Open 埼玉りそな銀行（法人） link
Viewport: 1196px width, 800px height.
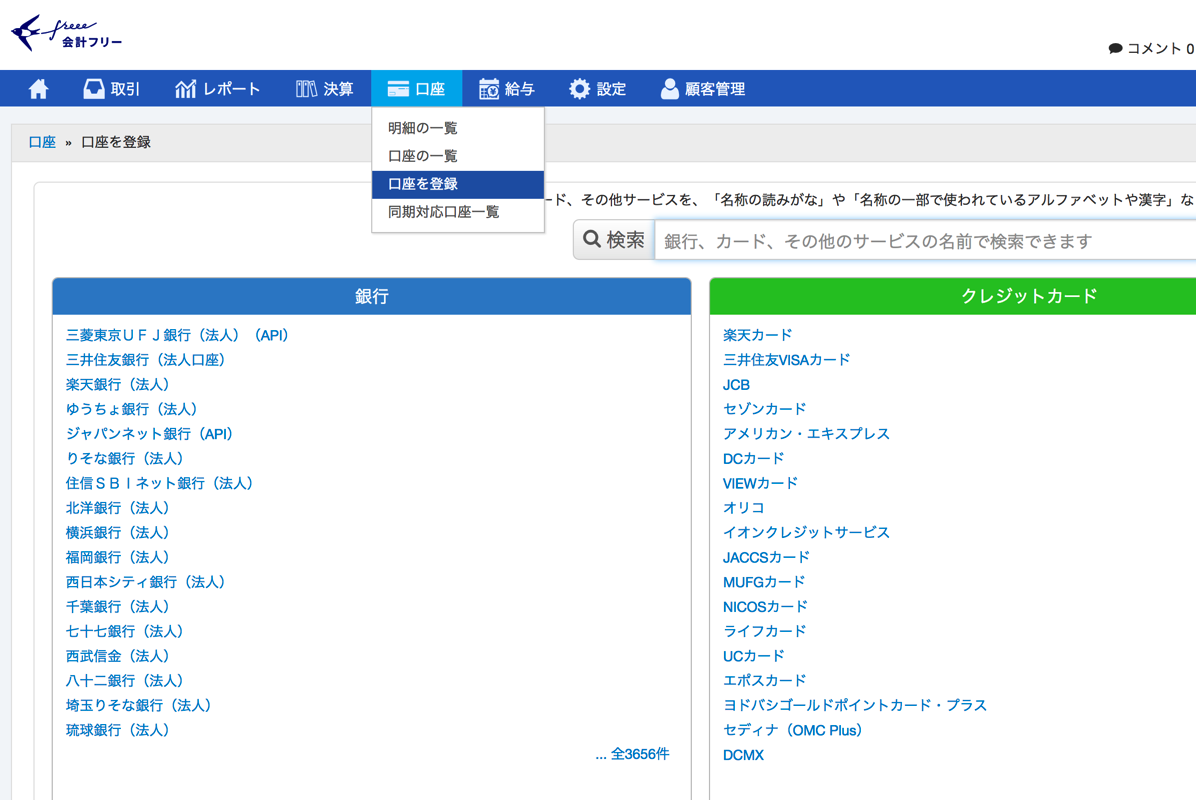138,705
